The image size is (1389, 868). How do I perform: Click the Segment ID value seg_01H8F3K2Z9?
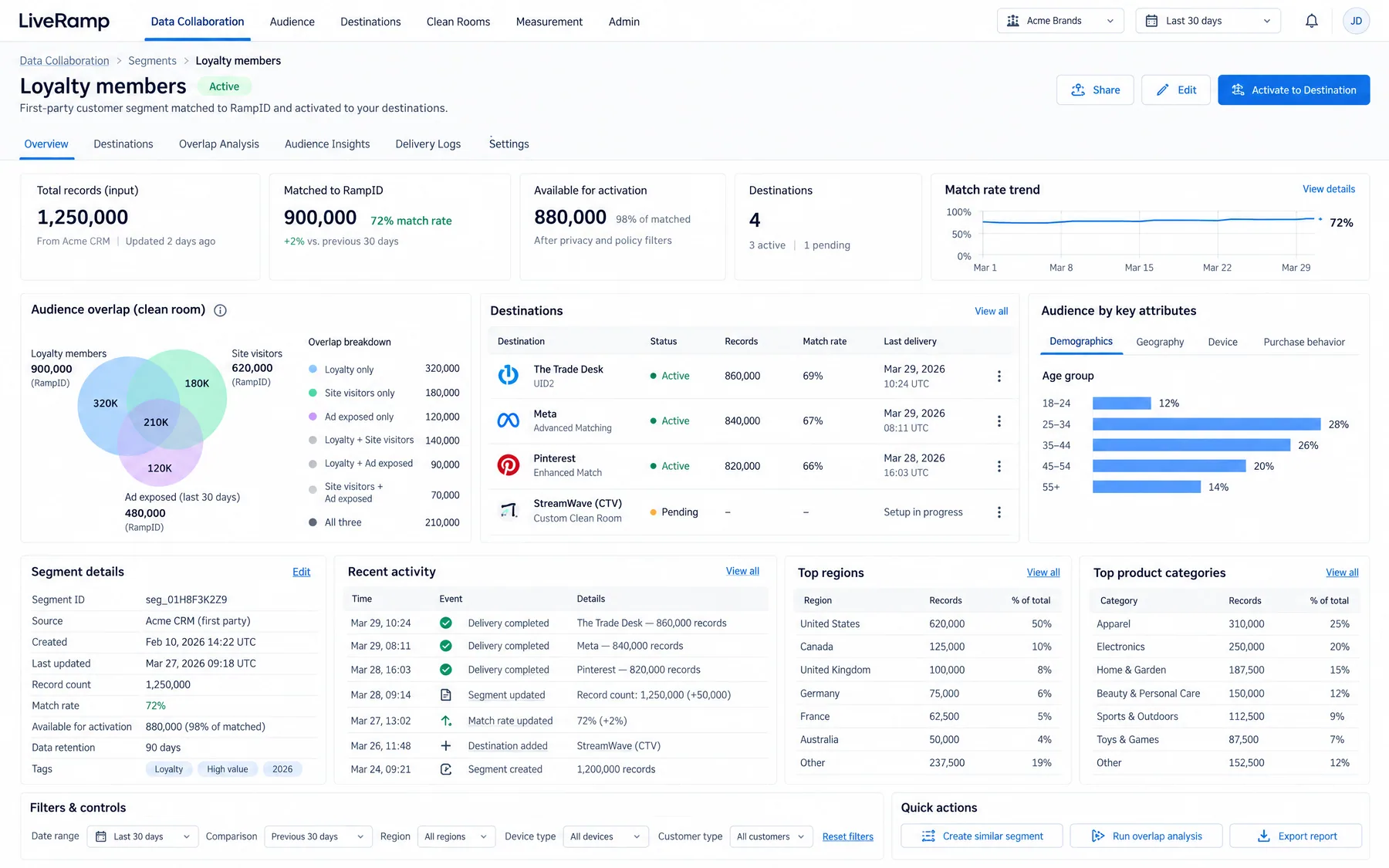point(186,599)
